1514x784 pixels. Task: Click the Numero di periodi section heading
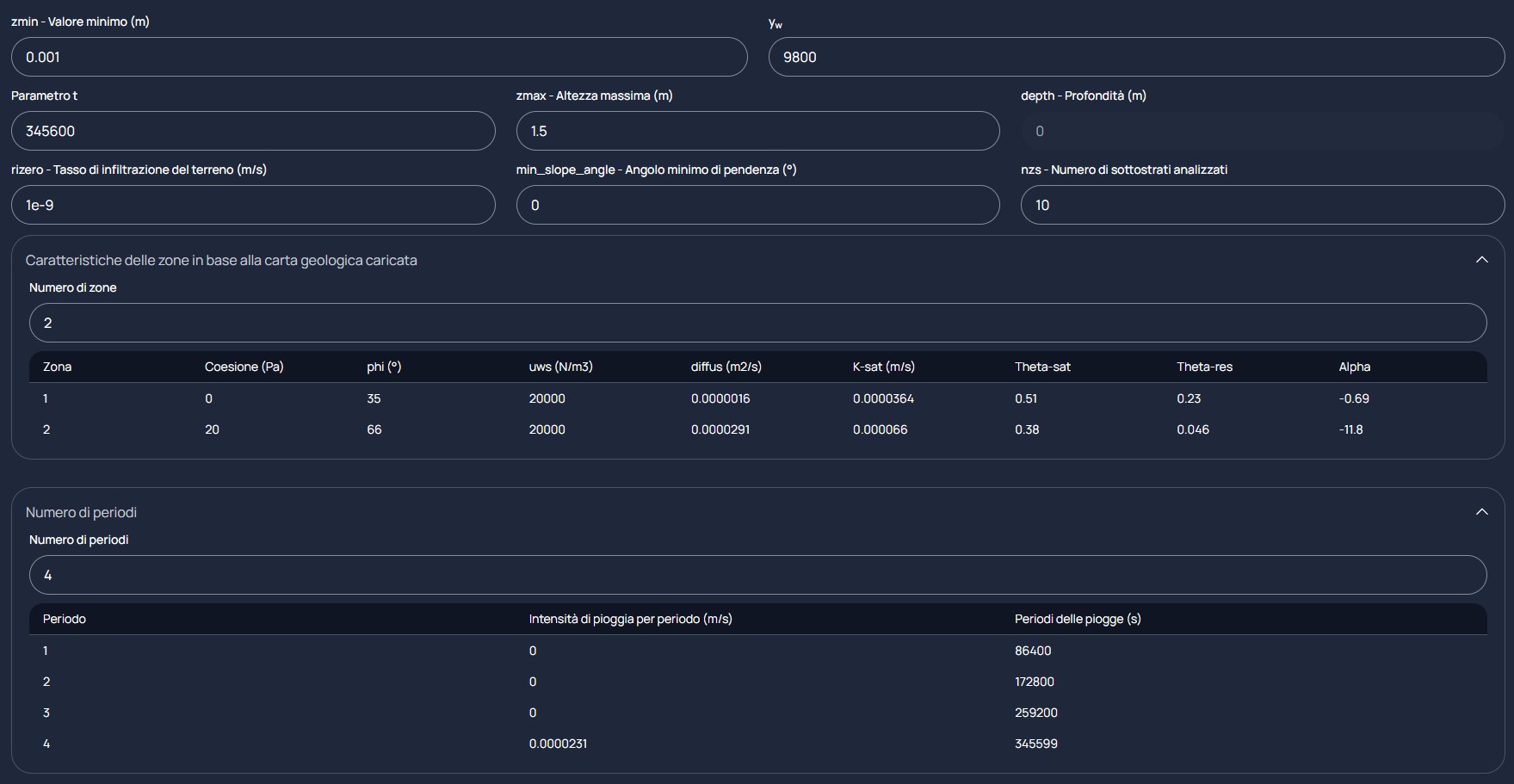click(81, 512)
